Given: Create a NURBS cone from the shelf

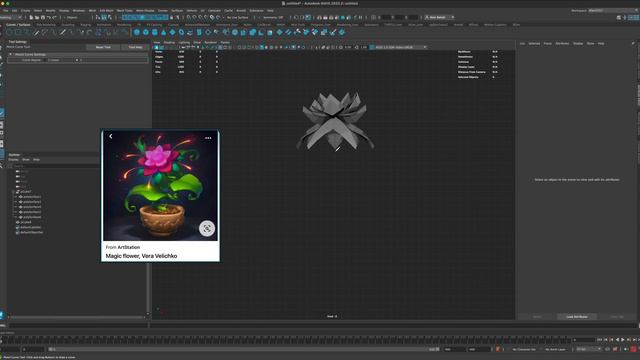Looking at the screenshot, I should (x=164, y=32).
